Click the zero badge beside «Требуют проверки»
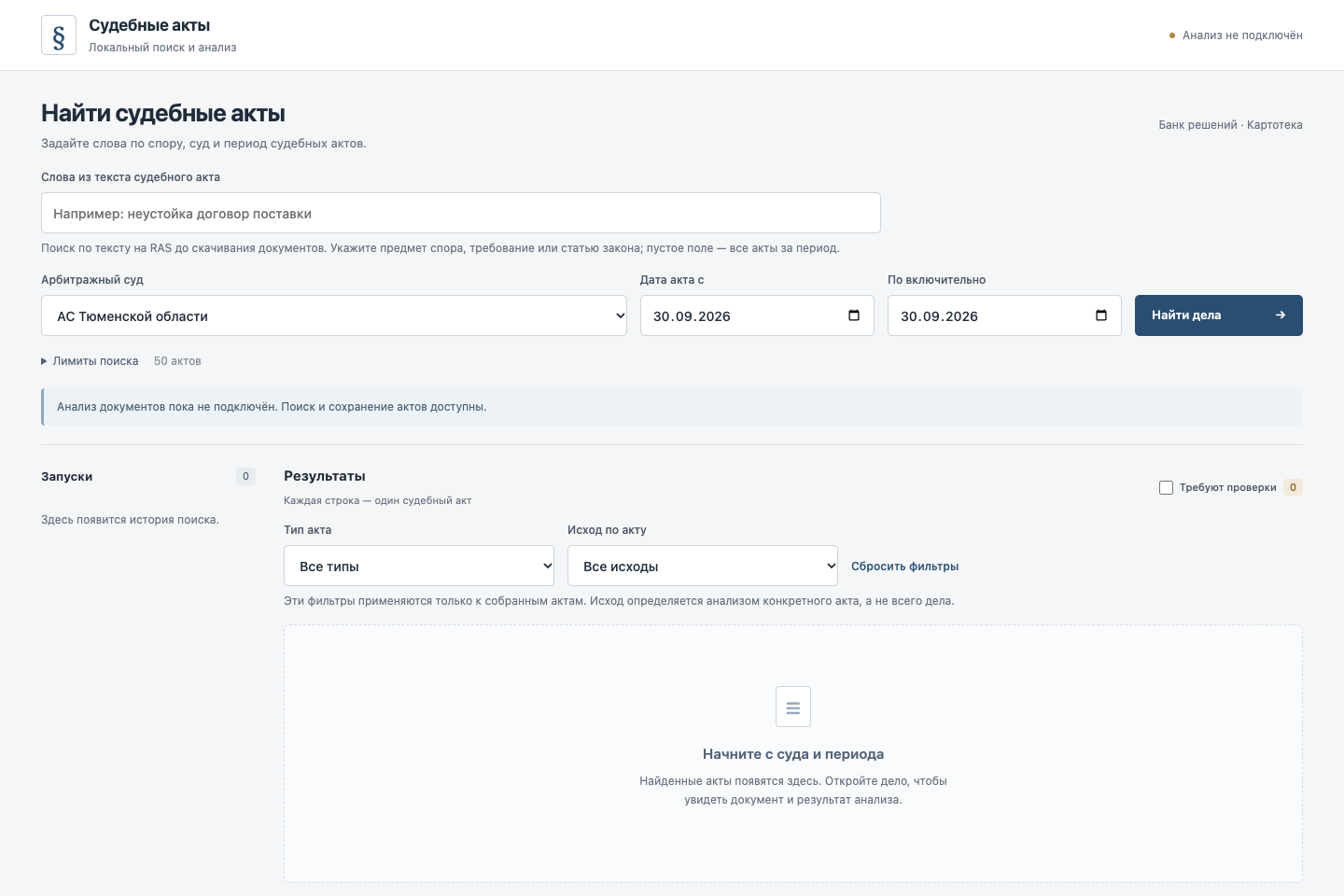1344x896 pixels. [1293, 487]
